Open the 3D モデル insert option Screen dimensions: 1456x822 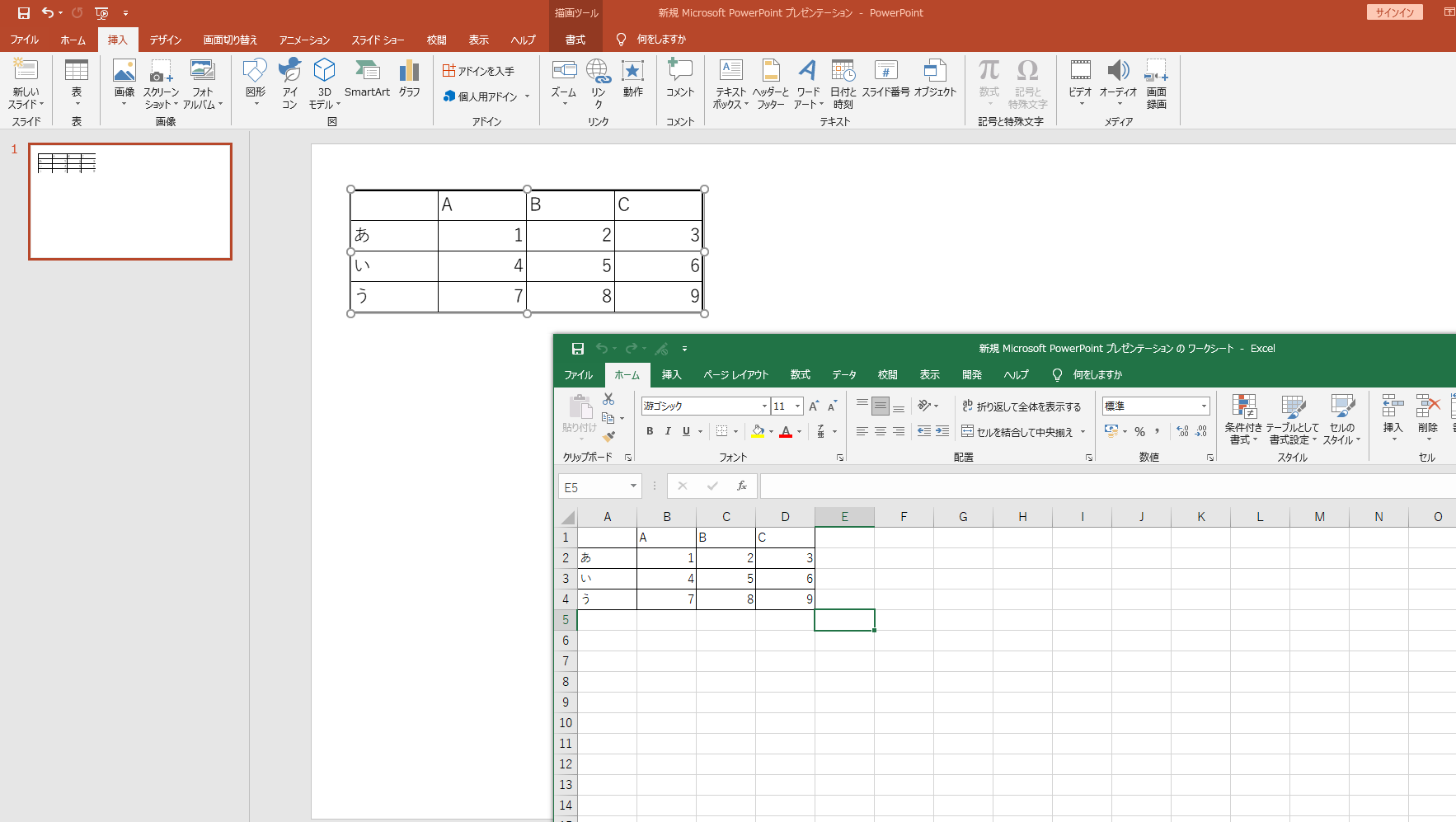tap(324, 83)
